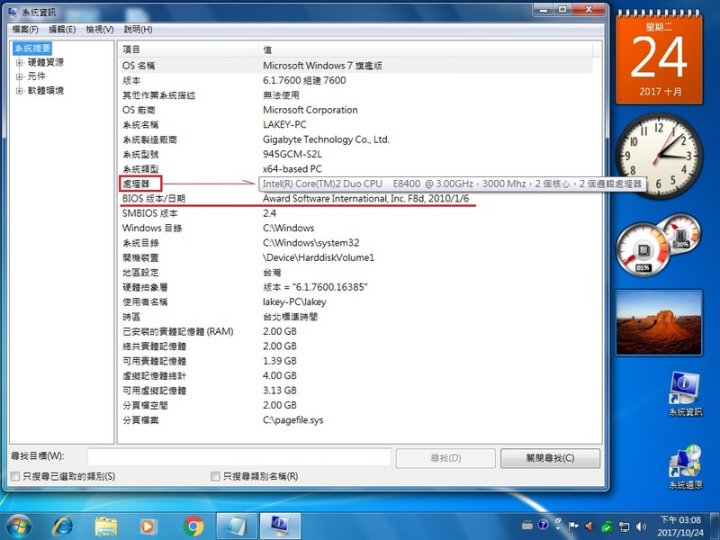
Task: Select the 945GCM-S2L model value
Action: coord(292,154)
